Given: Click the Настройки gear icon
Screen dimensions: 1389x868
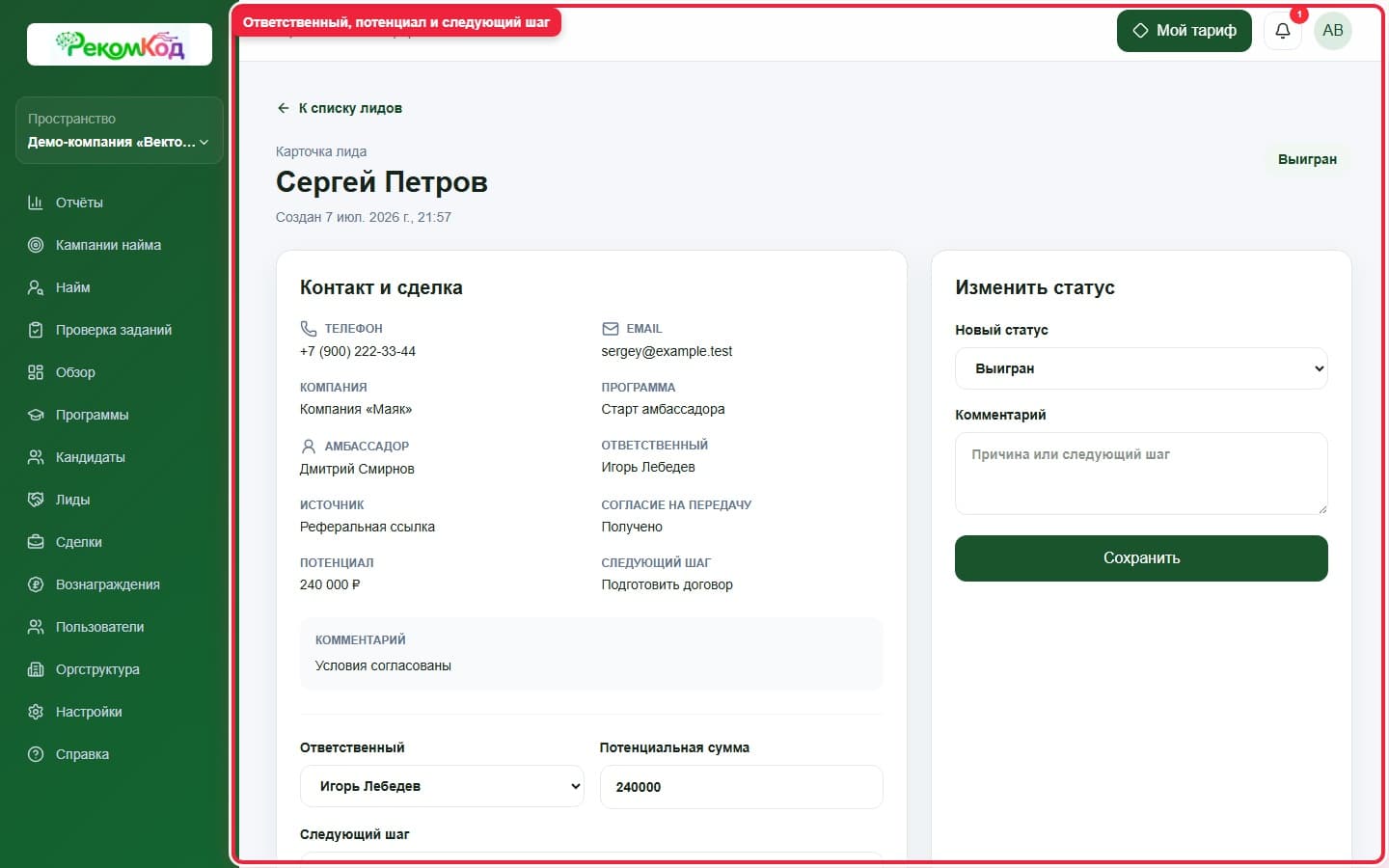Looking at the screenshot, I should [36, 712].
